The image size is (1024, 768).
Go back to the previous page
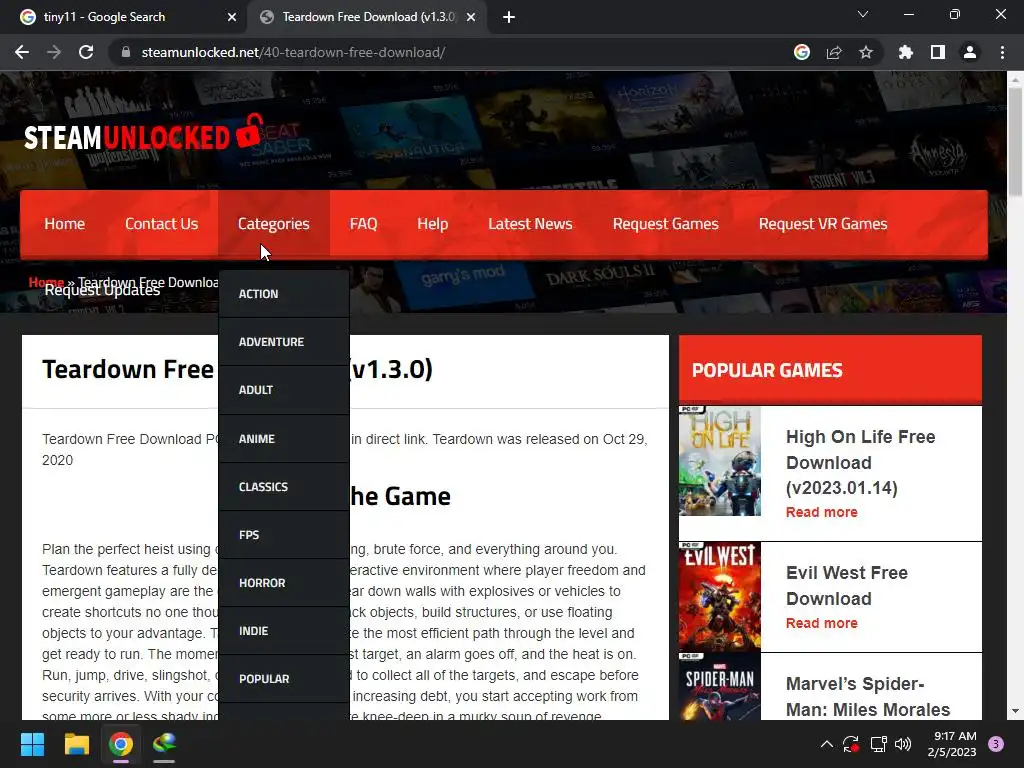point(22,52)
